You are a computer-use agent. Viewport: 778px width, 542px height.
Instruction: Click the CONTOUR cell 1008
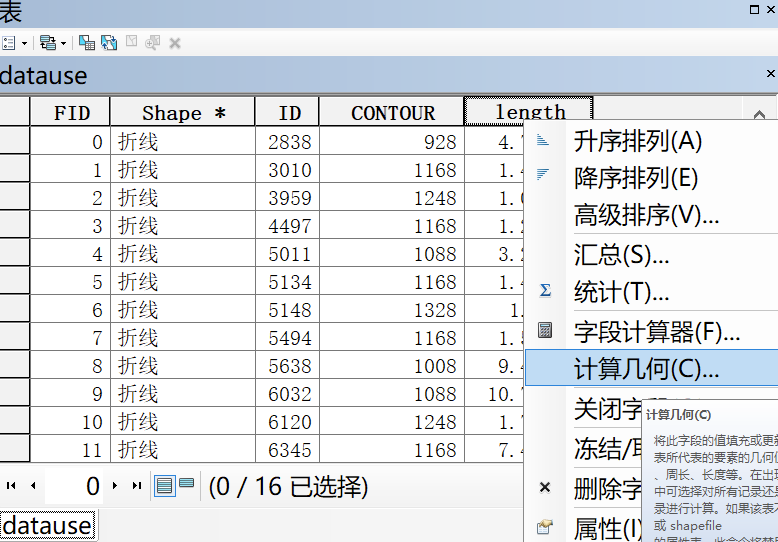pos(392,365)
